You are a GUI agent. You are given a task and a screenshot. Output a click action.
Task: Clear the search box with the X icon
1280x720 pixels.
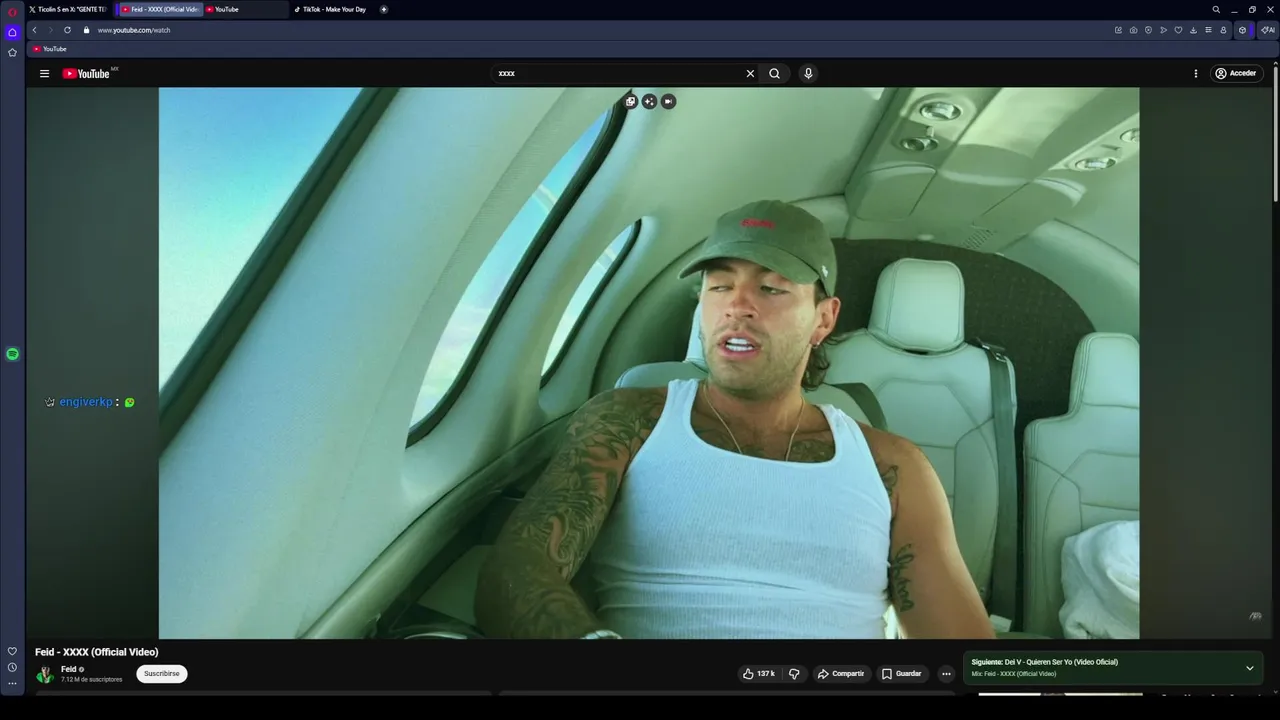[x=750, y=73]
